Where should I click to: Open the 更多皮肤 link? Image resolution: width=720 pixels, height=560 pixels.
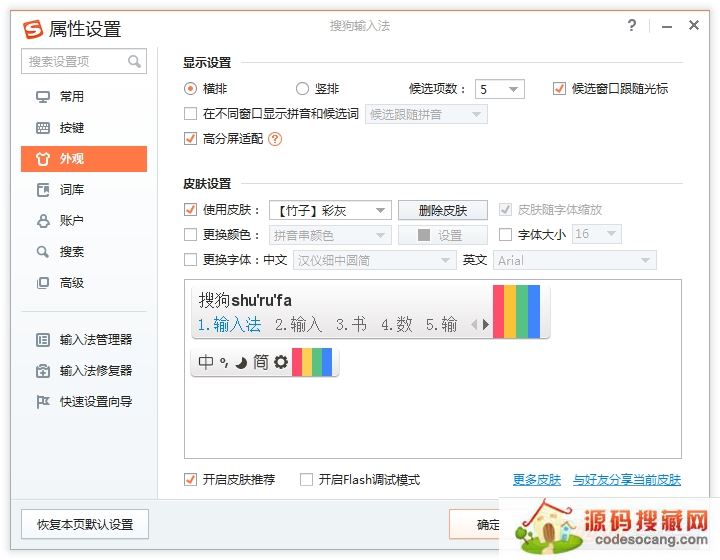pos(537,480)
